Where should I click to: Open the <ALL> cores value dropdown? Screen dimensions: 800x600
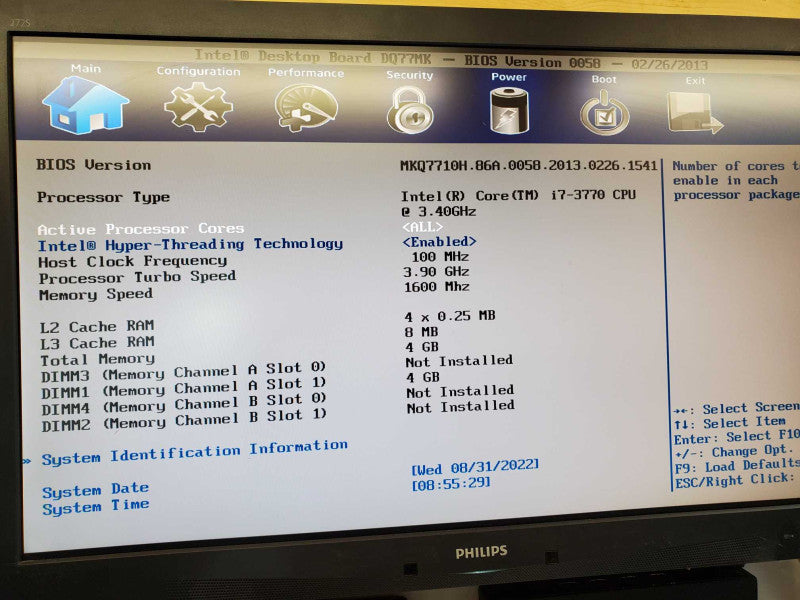(422, 227)
